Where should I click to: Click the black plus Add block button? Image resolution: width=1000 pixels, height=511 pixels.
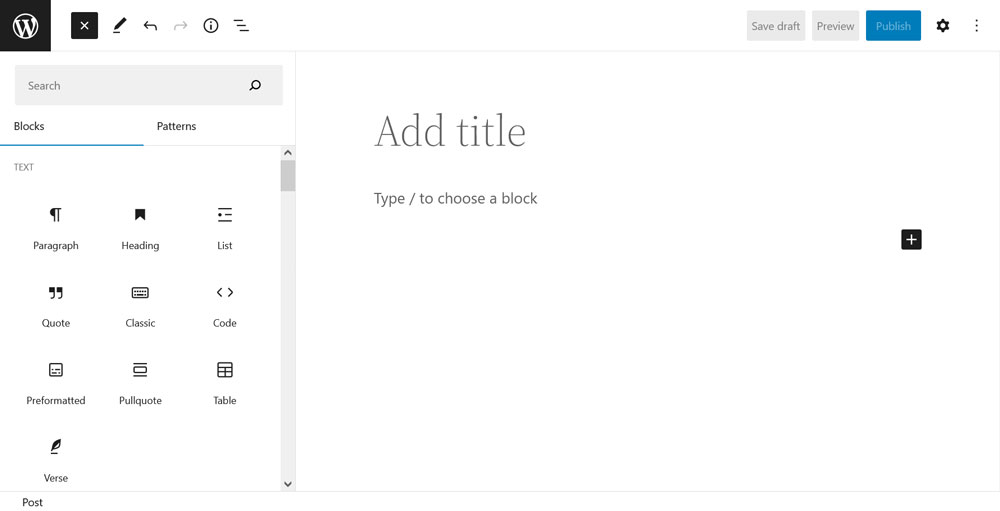pyautogui.click(x=911, y=240)
